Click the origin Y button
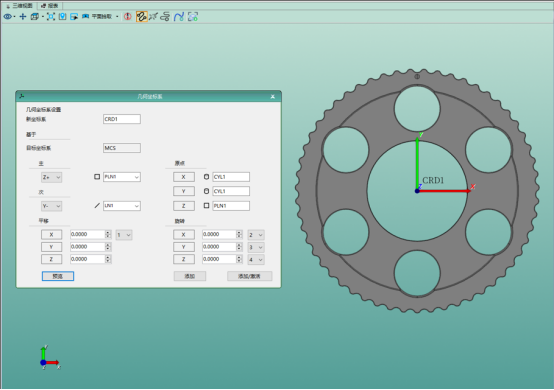The height and width of the screenshot is (390, 554). click(184, 191)
